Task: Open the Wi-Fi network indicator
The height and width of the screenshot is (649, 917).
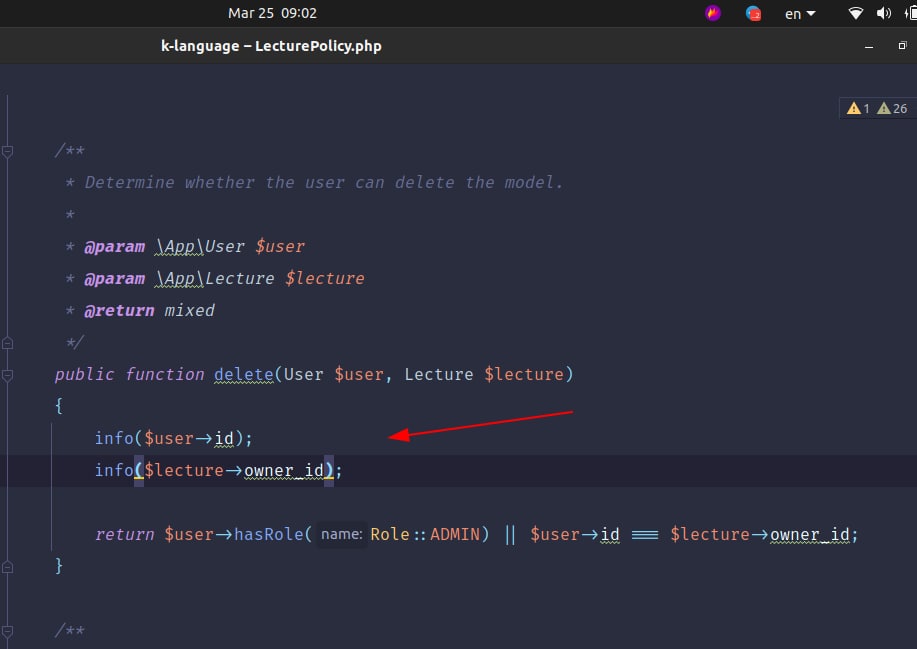Action: pyautogui.click(x=856, y=13)
